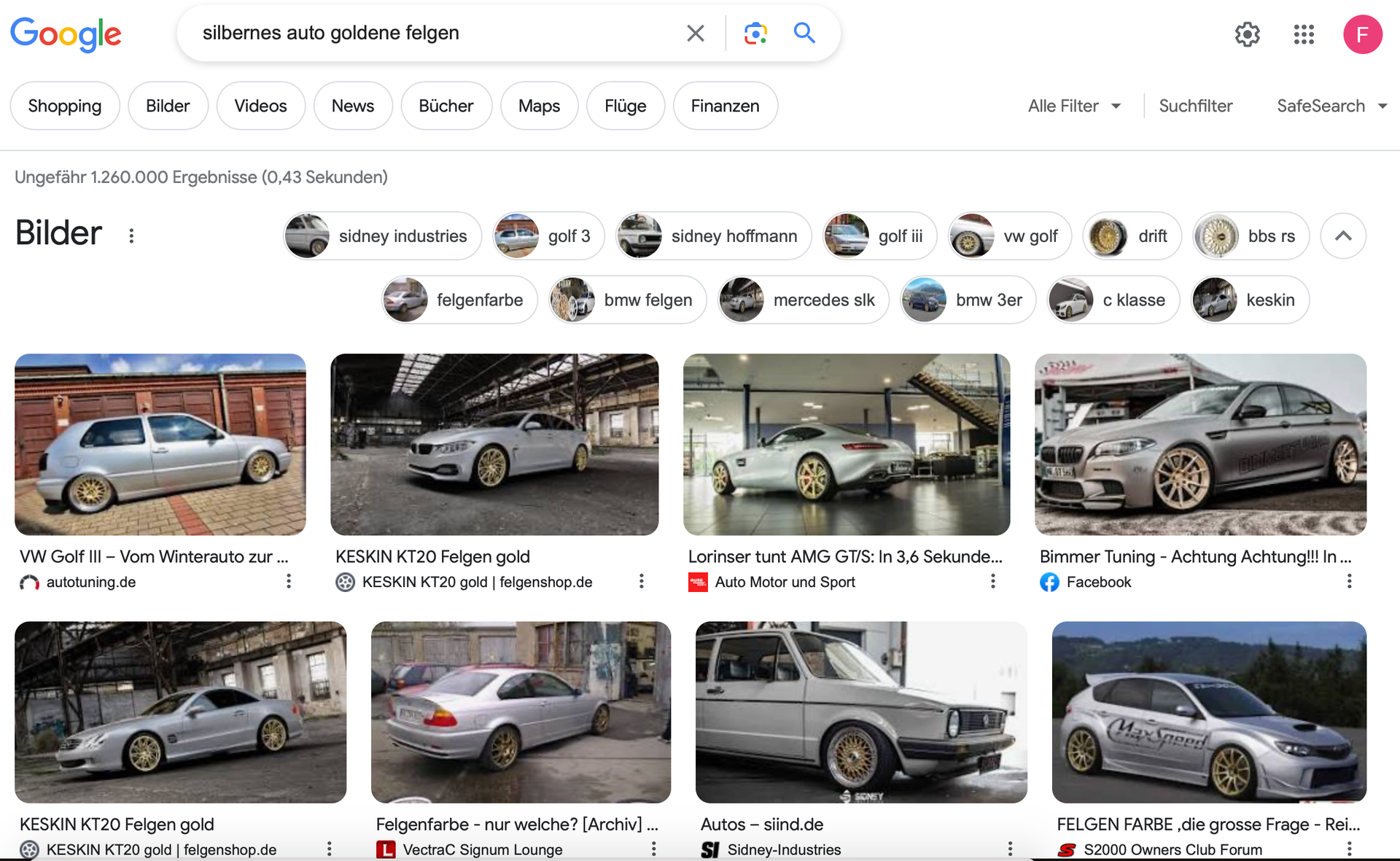
Task: Select the 'felgenfarbe' suggestion chip
Action: pos(459,300)
